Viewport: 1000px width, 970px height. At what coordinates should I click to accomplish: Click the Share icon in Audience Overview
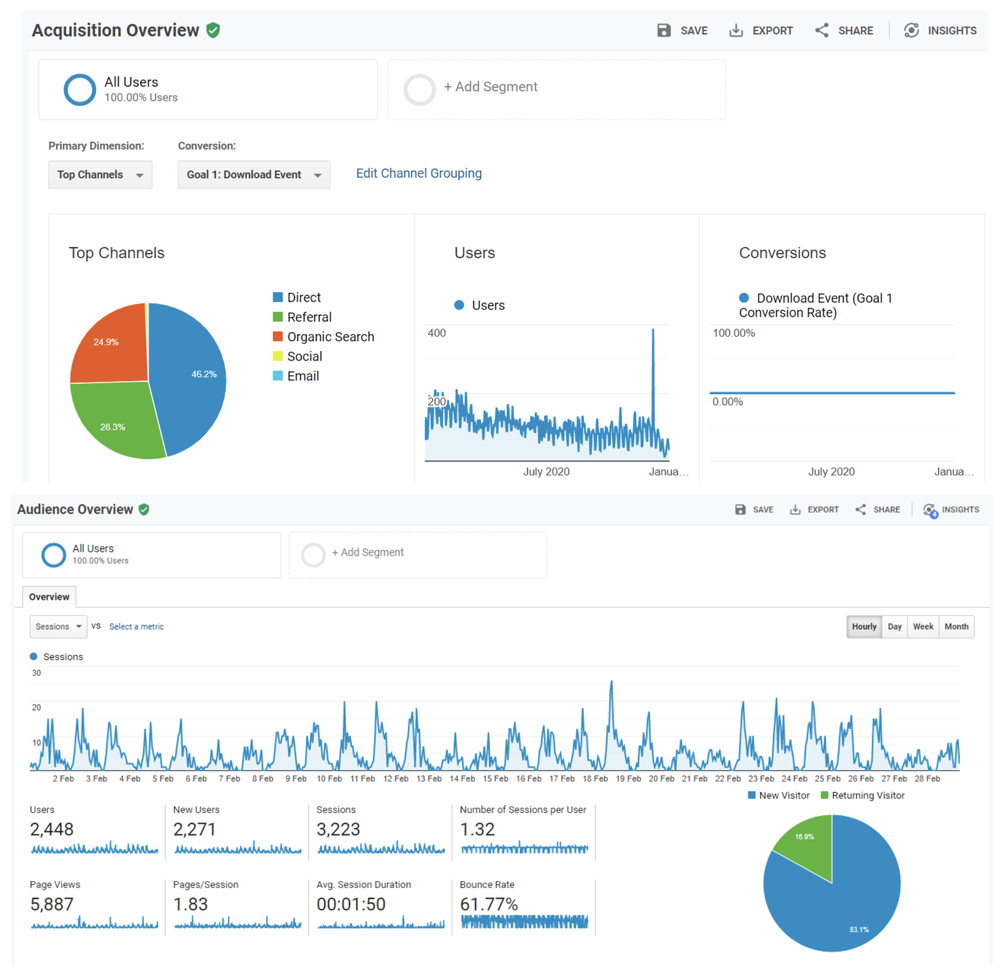(x=860, y=510)
